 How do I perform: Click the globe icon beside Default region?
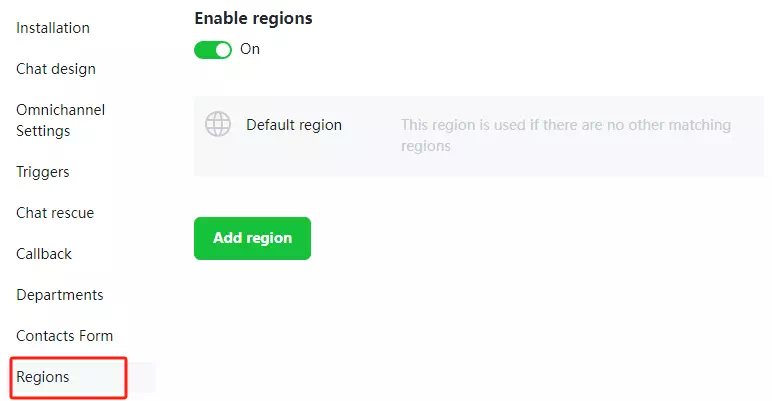217,125
